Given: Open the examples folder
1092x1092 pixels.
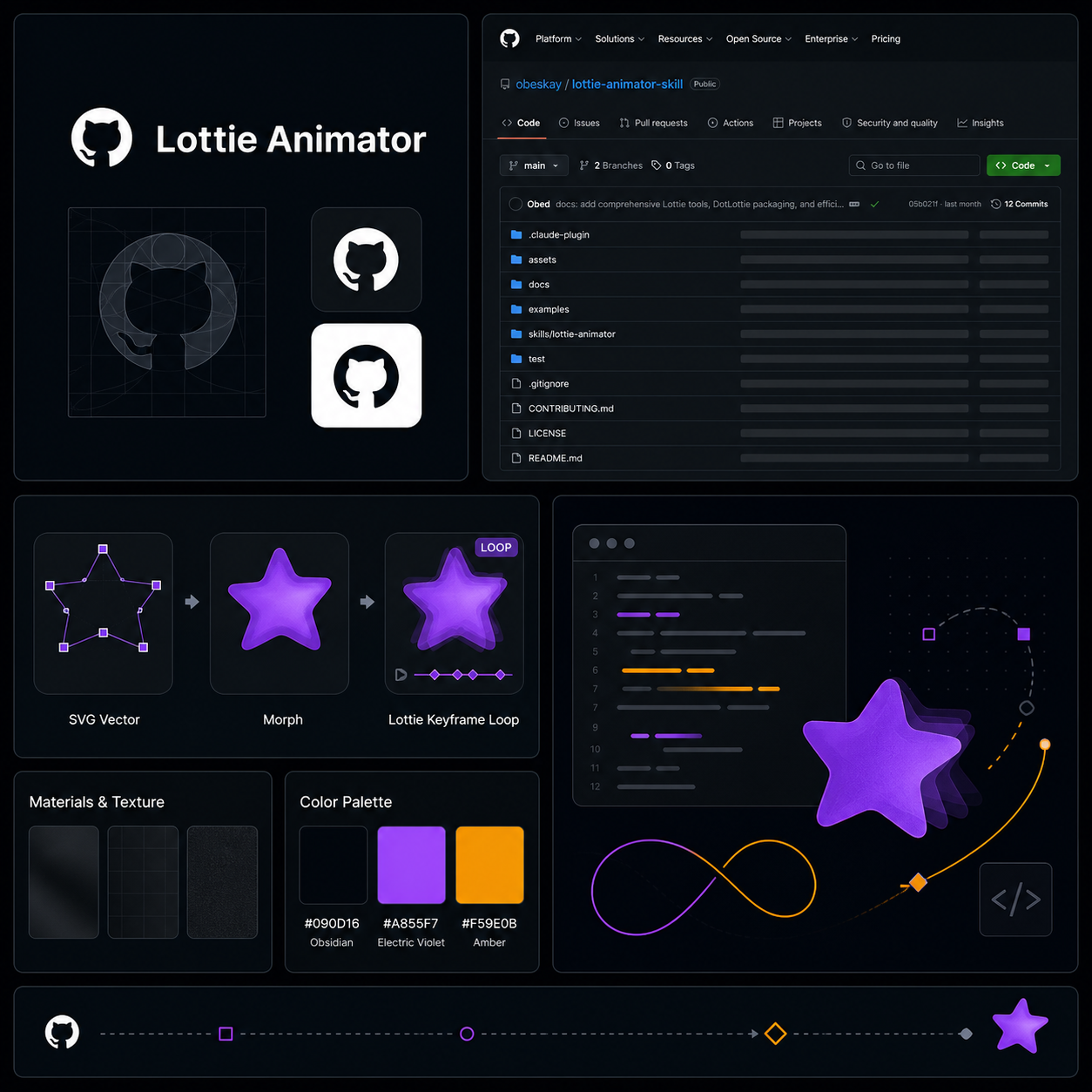Looking at the screenshot, I should [549, 309].
